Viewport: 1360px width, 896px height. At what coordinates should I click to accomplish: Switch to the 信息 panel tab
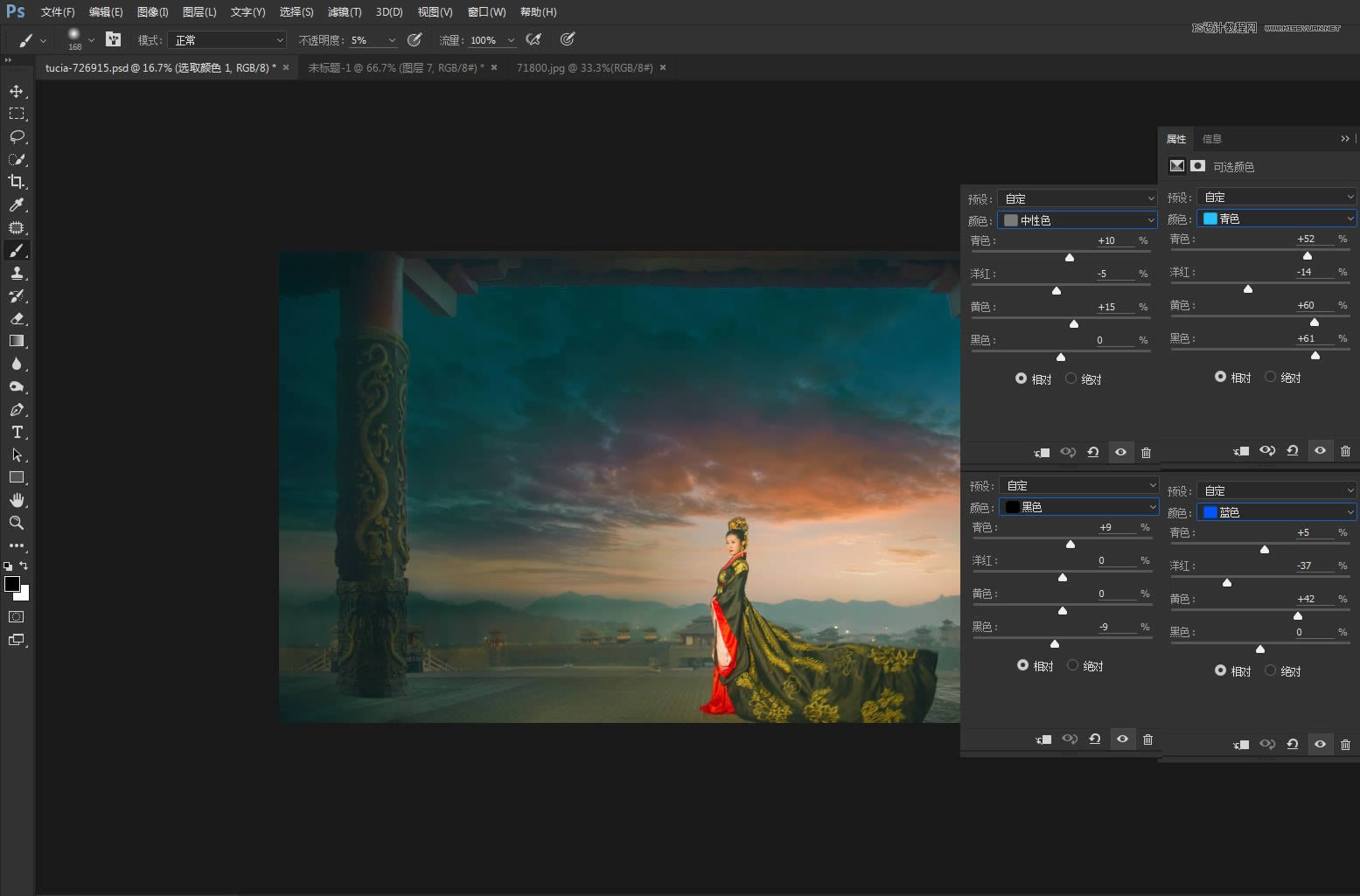(x=1211, y=139)
